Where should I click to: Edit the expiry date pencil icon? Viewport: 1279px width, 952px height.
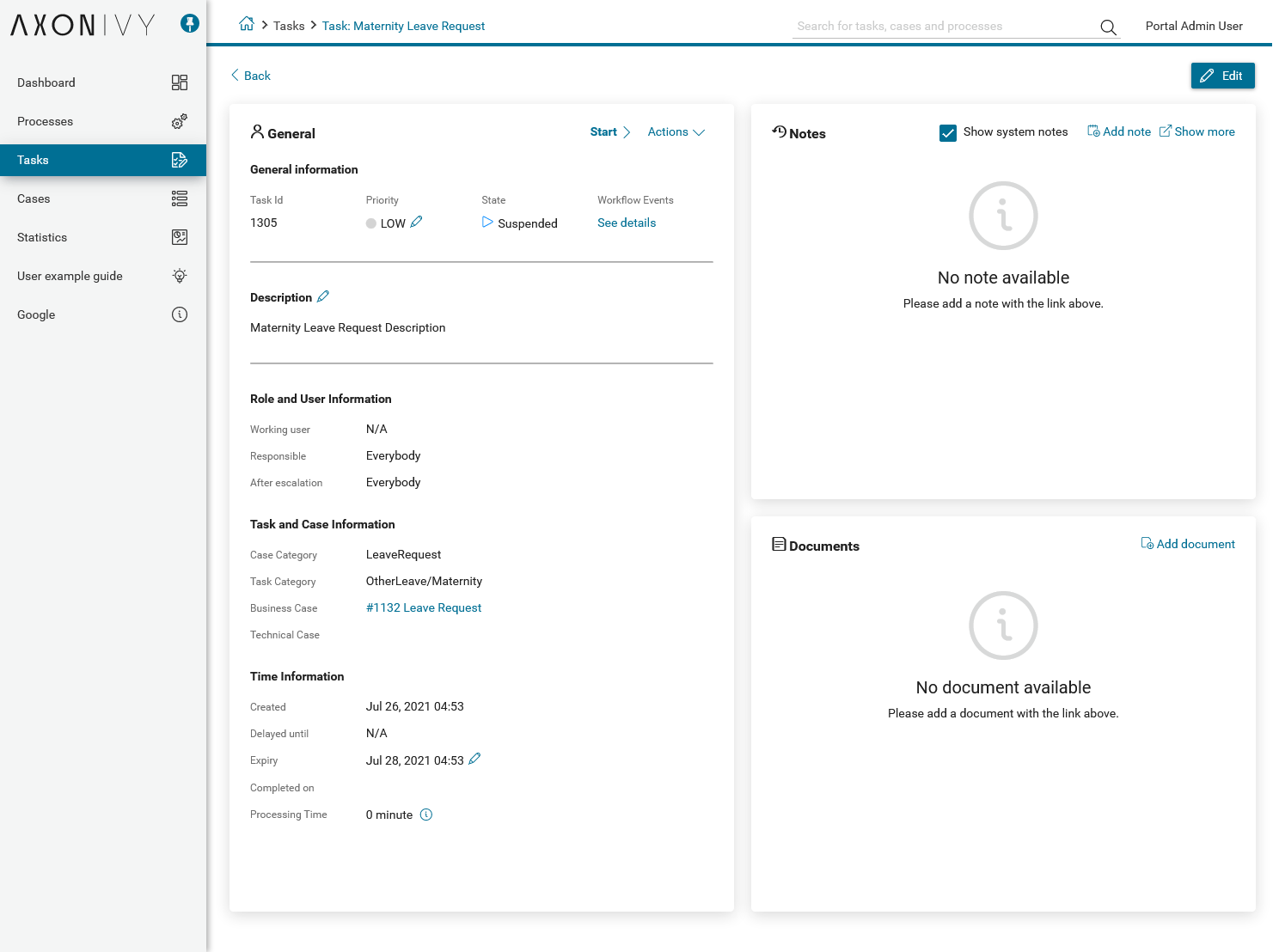pyautogui.click(x=474, y=759)
